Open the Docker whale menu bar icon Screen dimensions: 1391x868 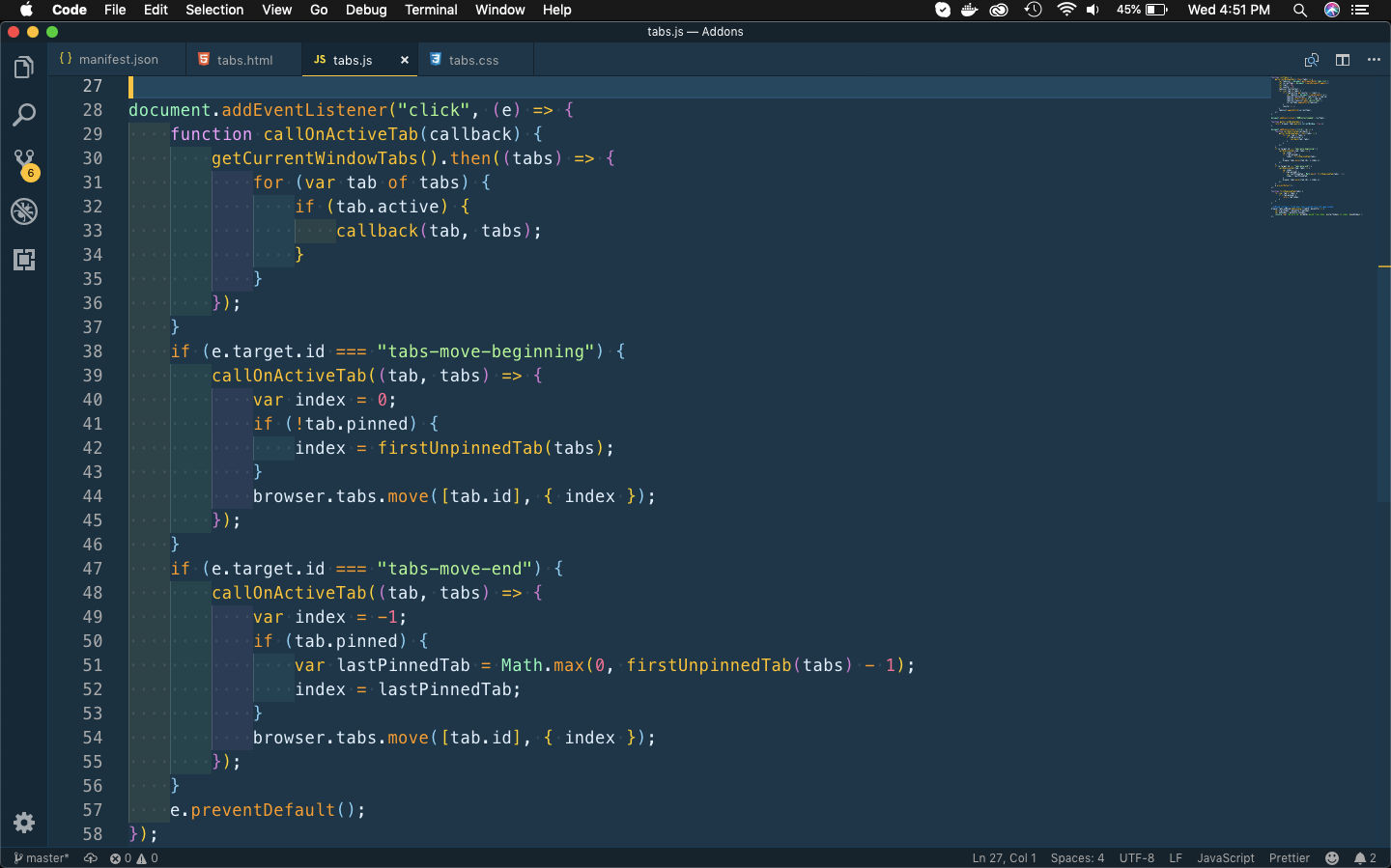point(970,10)
